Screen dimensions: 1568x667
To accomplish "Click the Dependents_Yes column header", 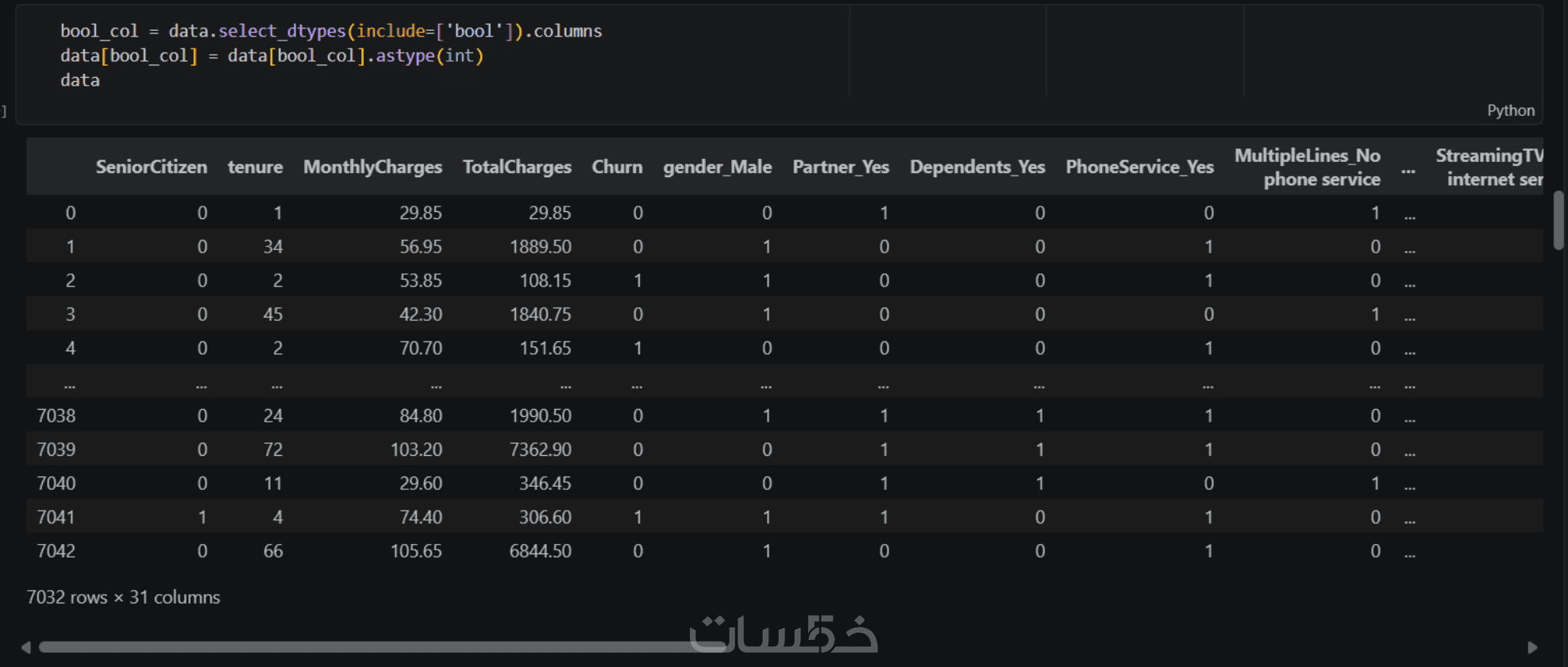I will [977, 167].
